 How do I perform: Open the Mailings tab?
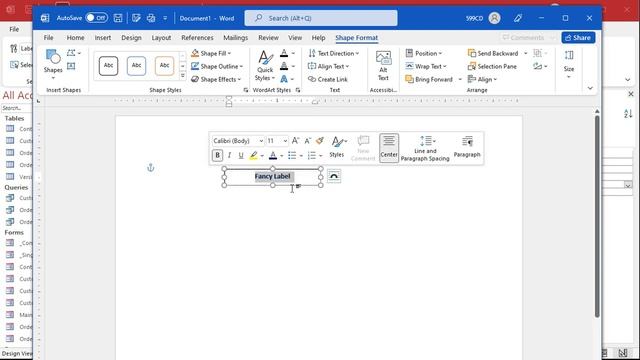pos(236,38)
